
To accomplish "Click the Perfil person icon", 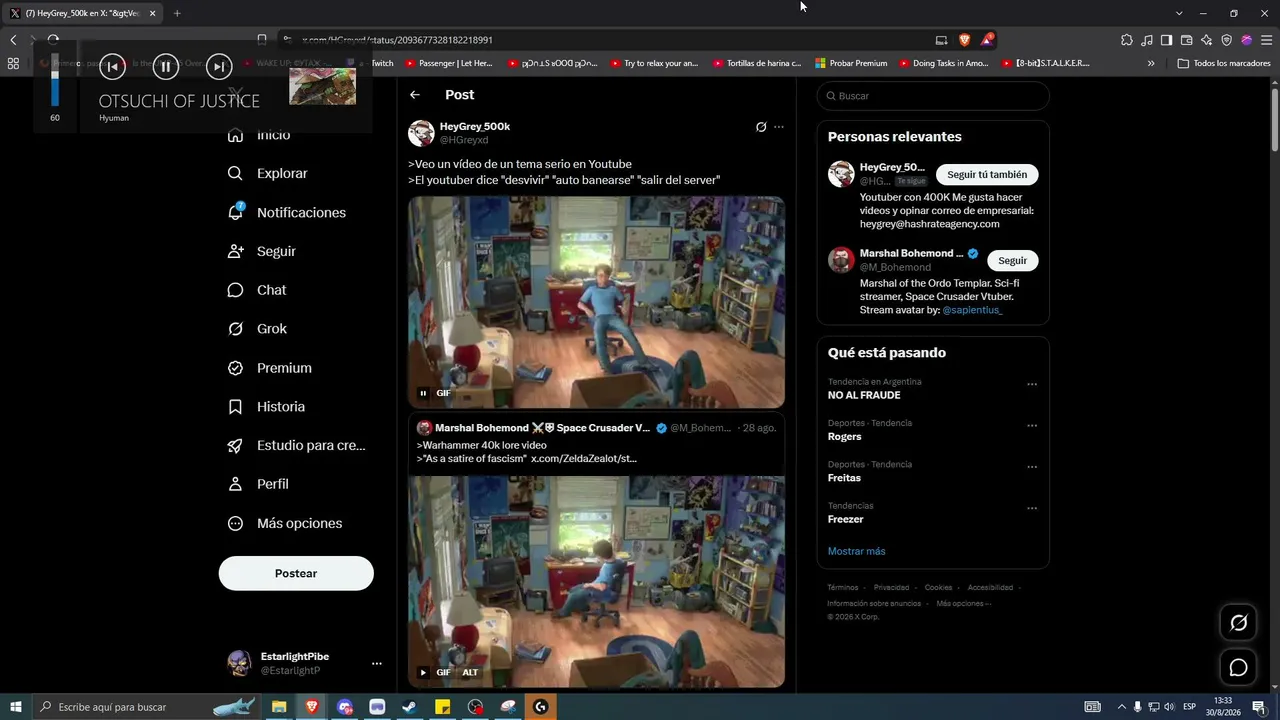I will tap(235, 484).
